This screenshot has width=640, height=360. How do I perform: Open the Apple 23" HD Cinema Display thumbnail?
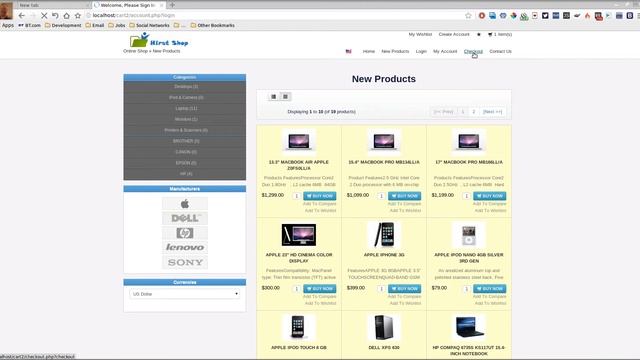pos(299,235)
